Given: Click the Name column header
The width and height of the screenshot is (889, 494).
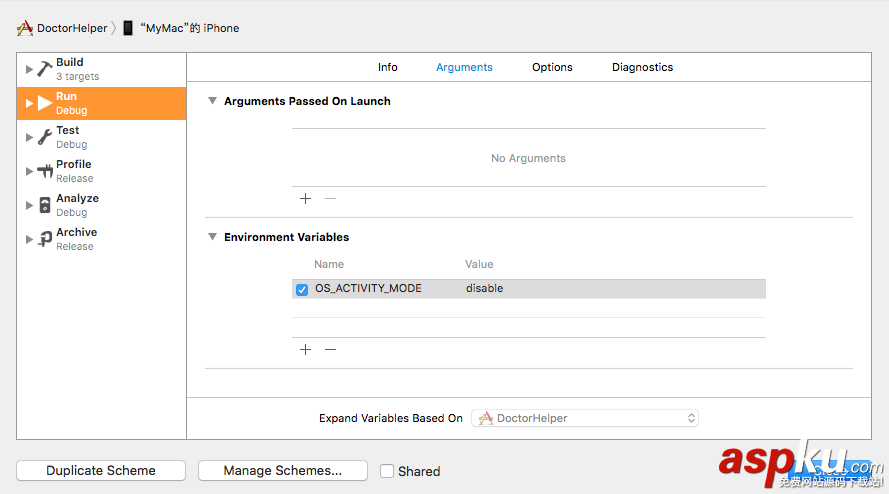Looking at the screenshot, I should point(329,264).
